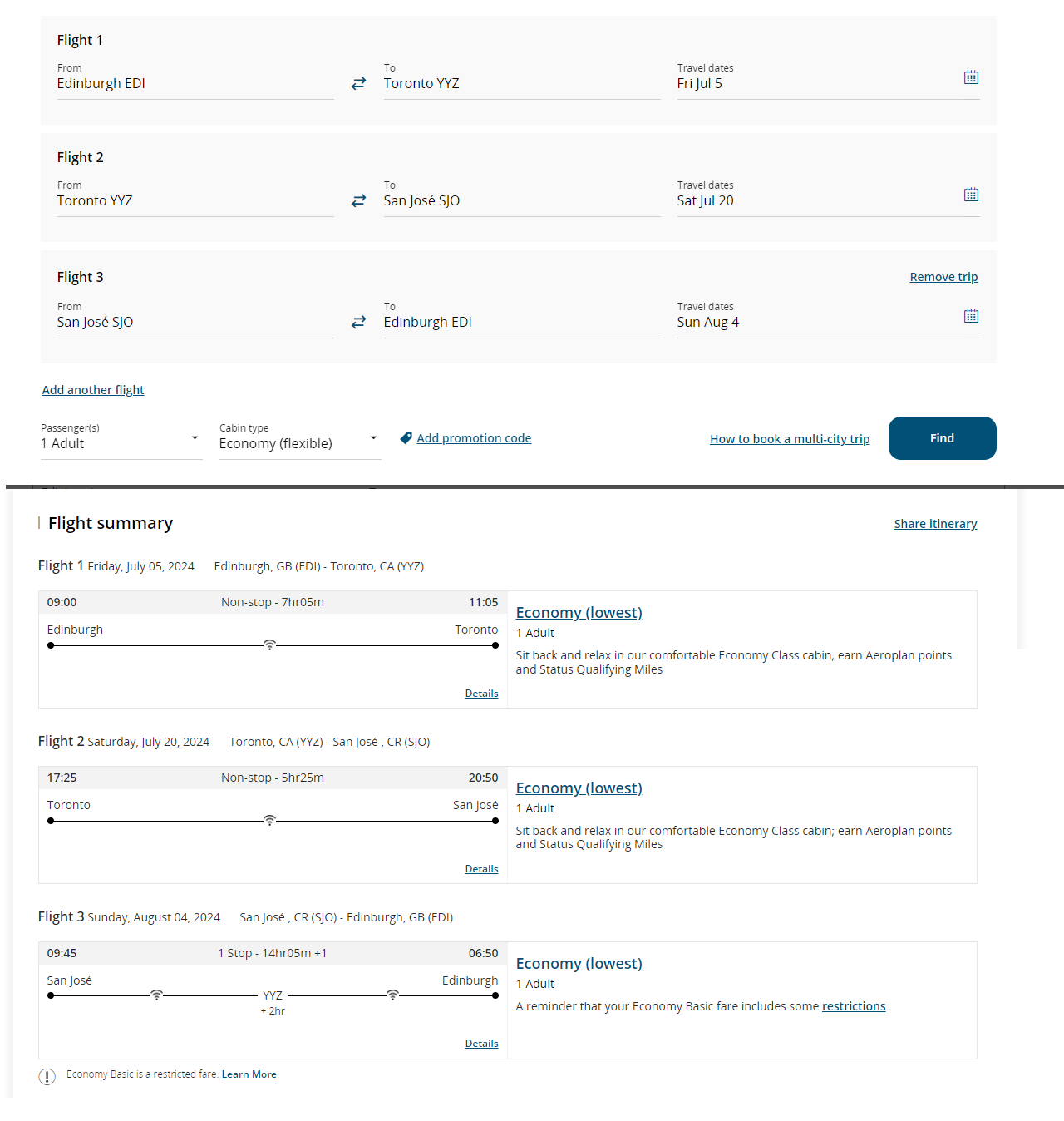Open Economy (lowest) link for Flight 2
Viewport: 1064px width, 1121px height.
[x=579, y=788]
